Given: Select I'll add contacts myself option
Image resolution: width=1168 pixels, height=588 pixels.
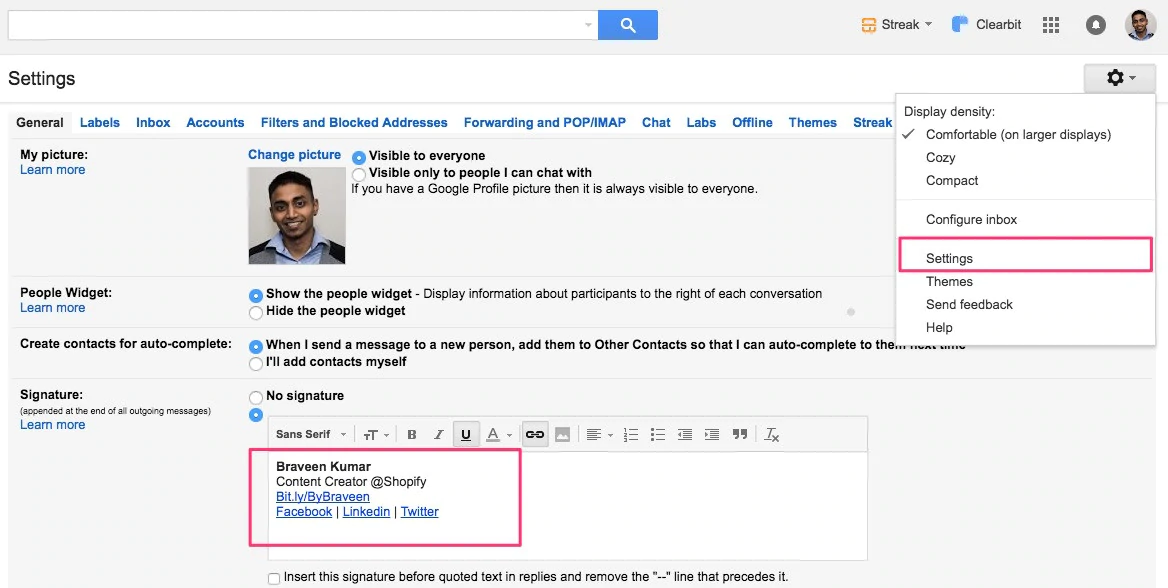Looking at the screenshot, I should [256, 364].
